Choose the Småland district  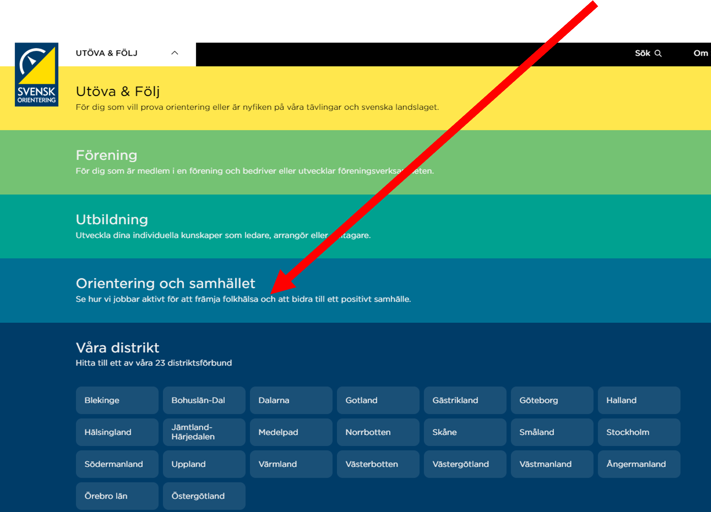click(x=552, y=432)
